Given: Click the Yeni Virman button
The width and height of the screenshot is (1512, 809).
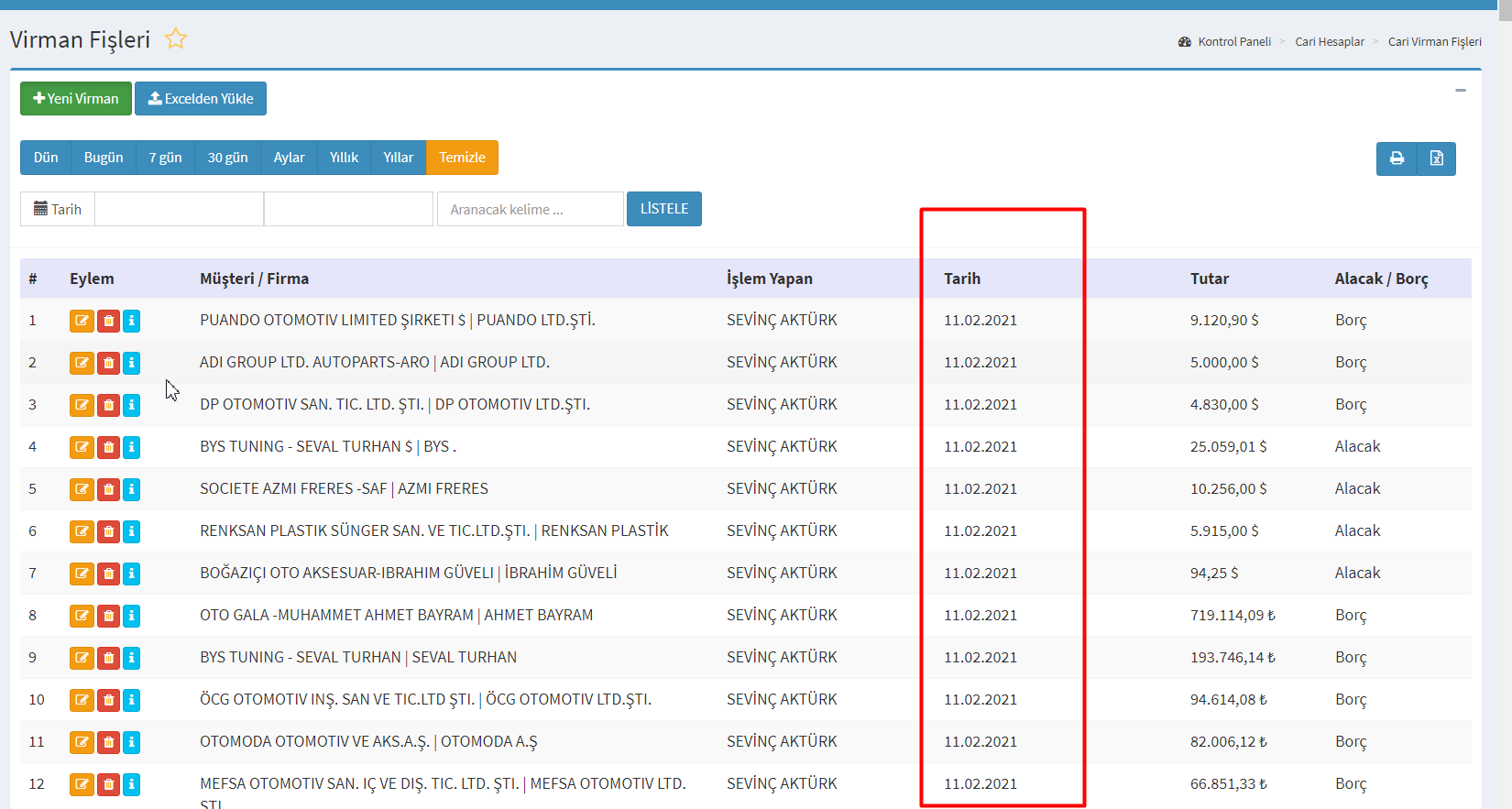Looking at the screenshot, I should [x=76, y=99].
